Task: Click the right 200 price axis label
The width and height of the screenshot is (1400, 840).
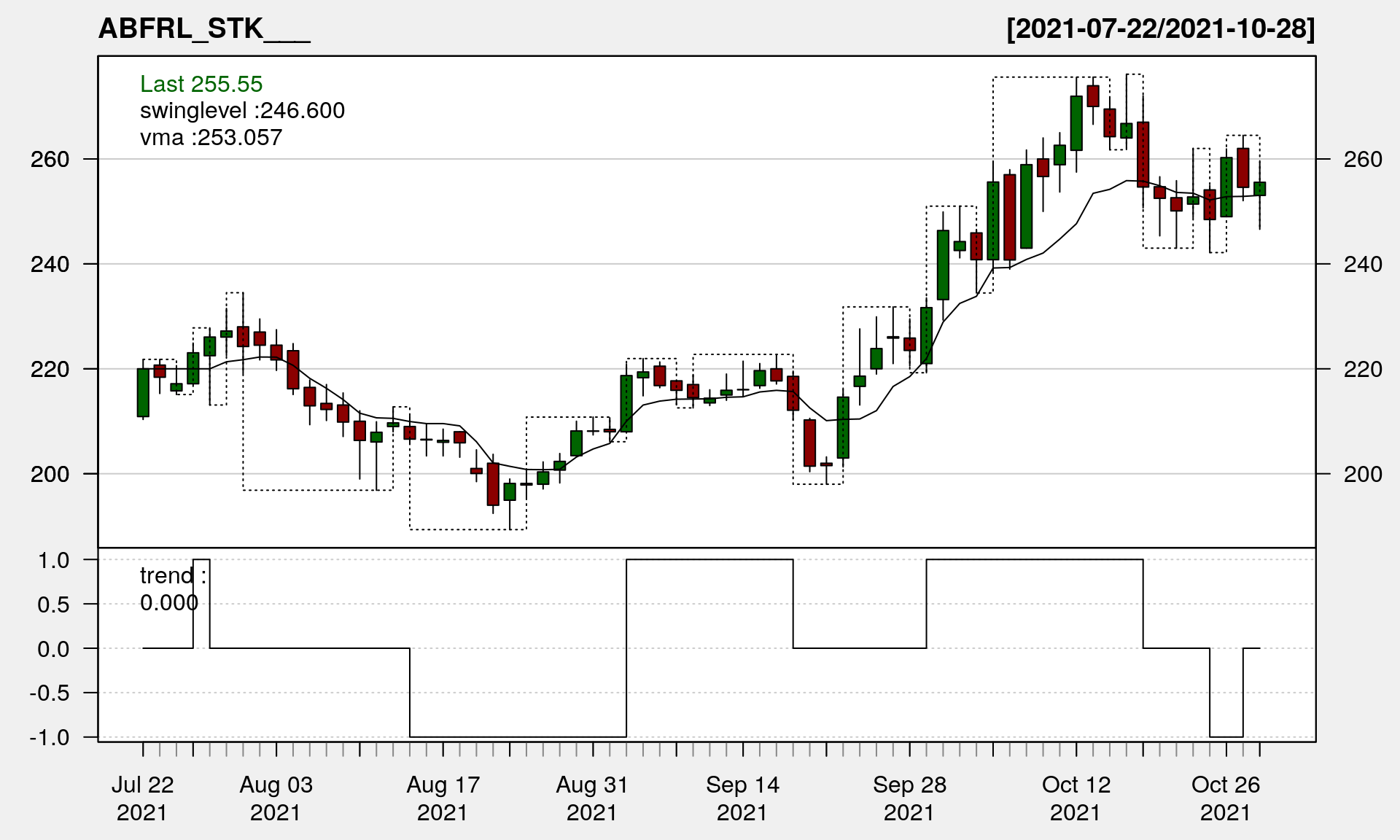Action: click(x=1362, y=474)
